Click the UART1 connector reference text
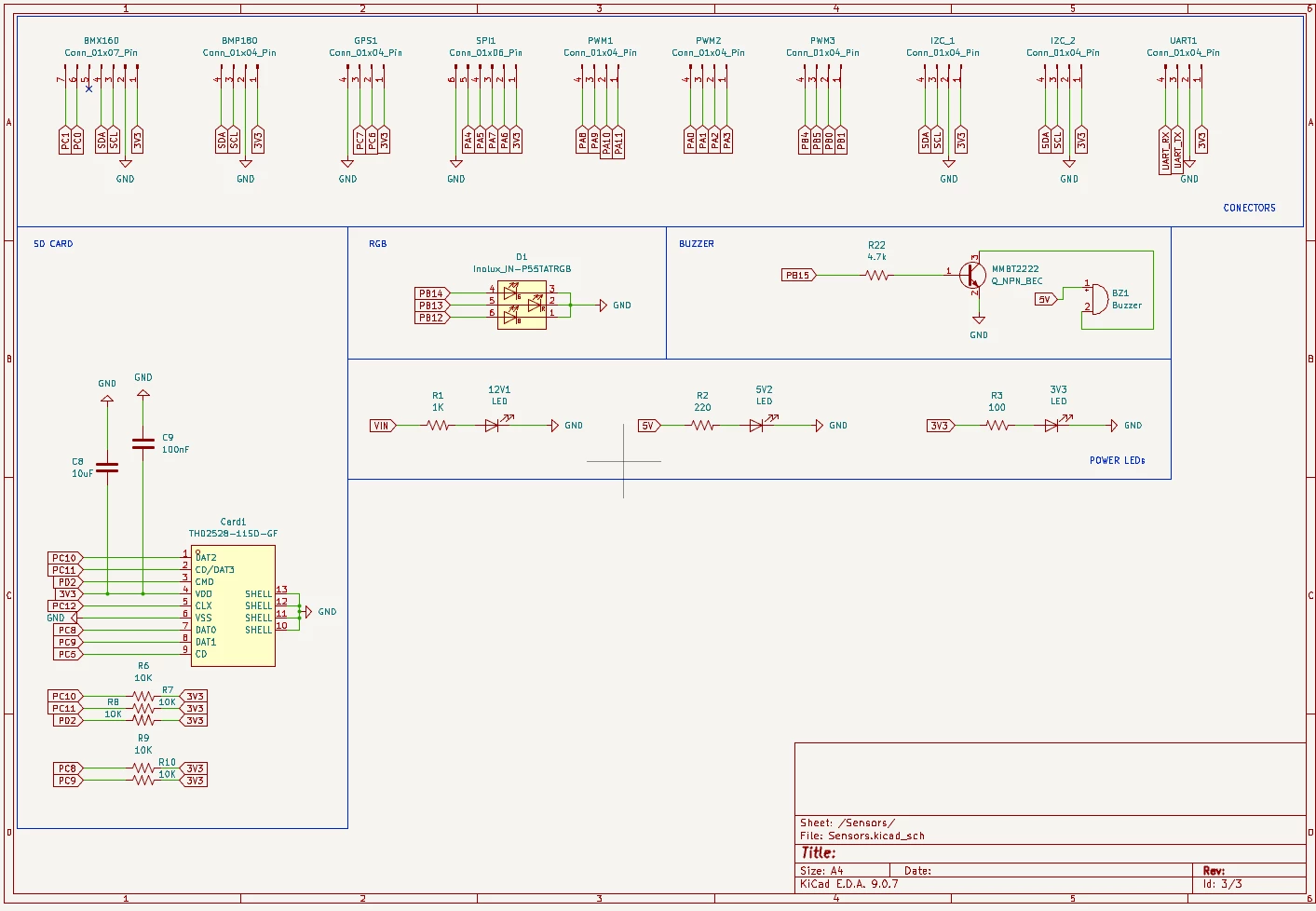The image size is (1316, 911). pyautogui.click(x=1184, y=41)
